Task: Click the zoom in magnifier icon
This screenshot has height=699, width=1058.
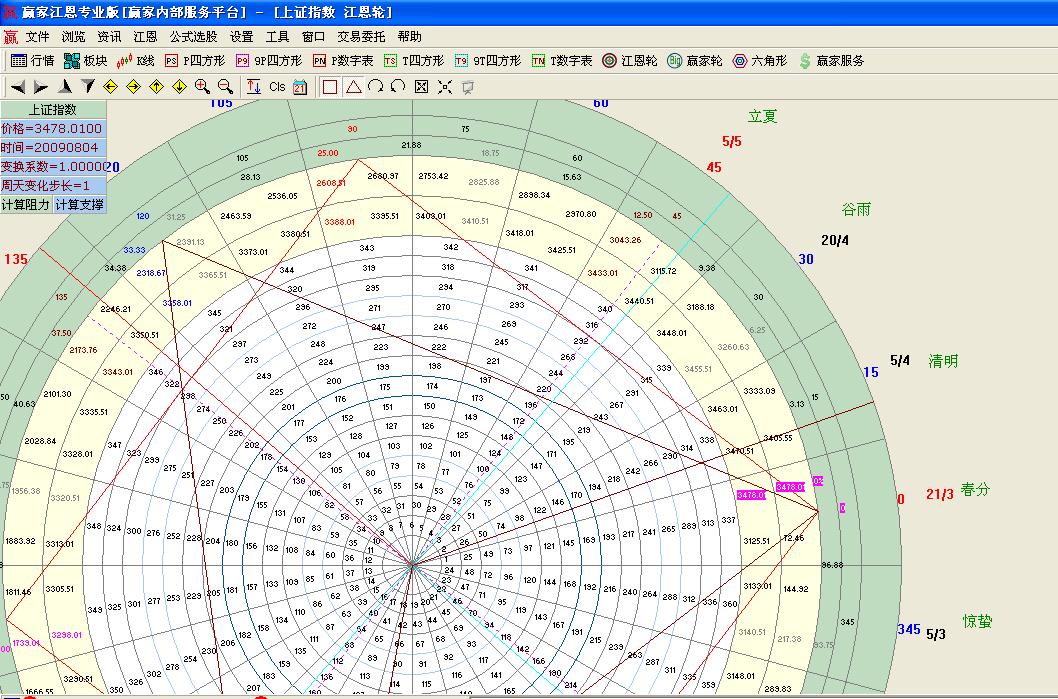Action: (x=202, y=87)
